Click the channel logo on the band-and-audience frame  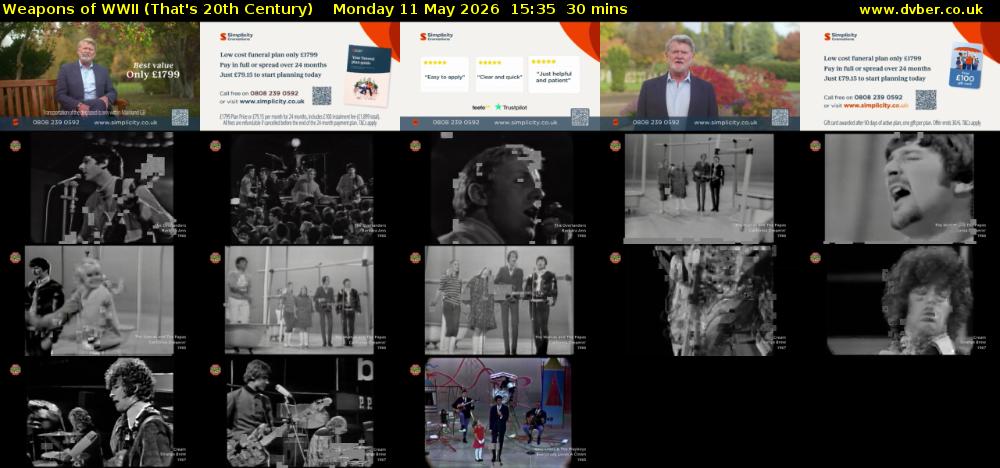click(x=216, y=145)
